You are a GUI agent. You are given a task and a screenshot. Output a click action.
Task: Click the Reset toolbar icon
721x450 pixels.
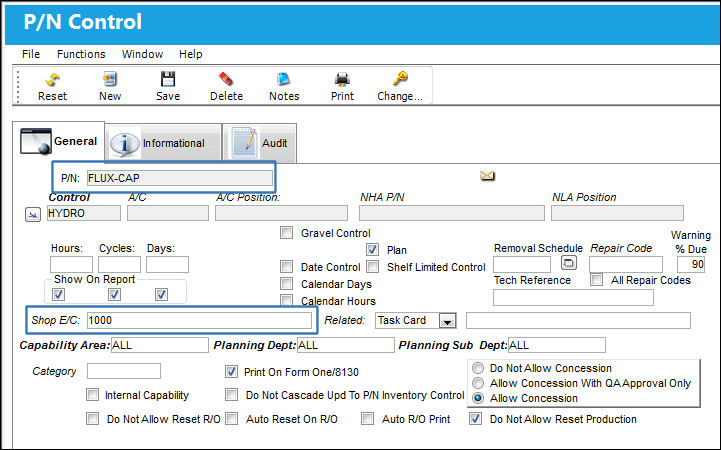pos(52,80)
